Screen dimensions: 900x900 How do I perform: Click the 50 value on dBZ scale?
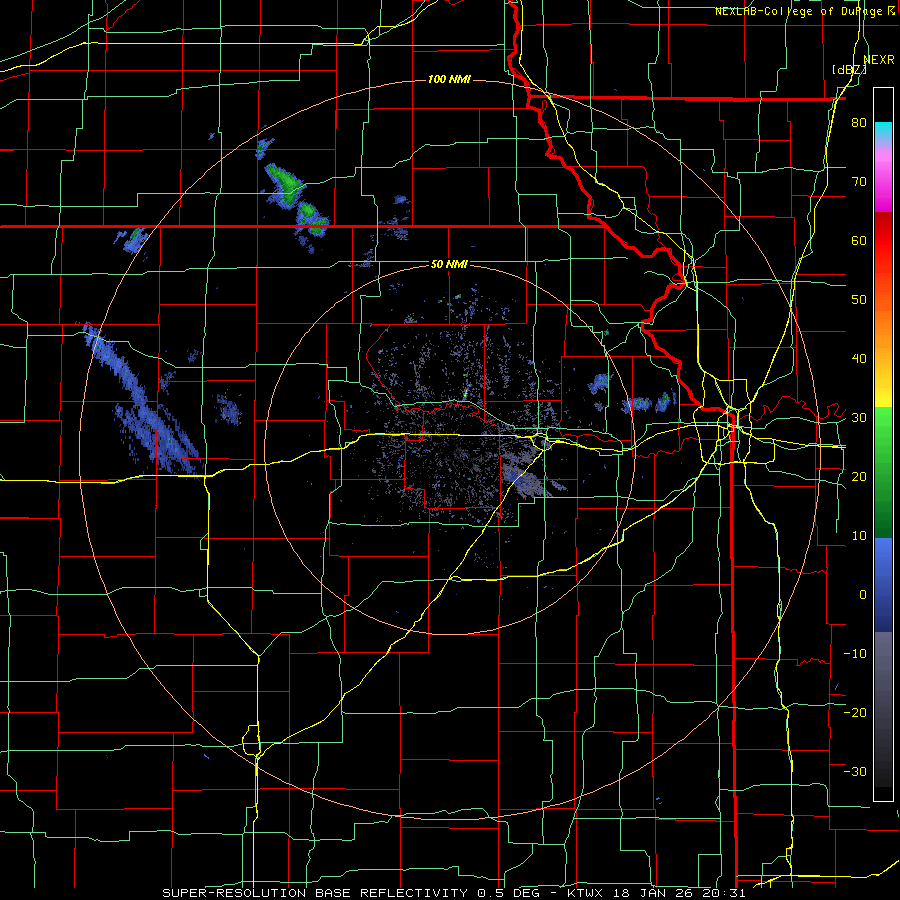[x=859, y=300]
